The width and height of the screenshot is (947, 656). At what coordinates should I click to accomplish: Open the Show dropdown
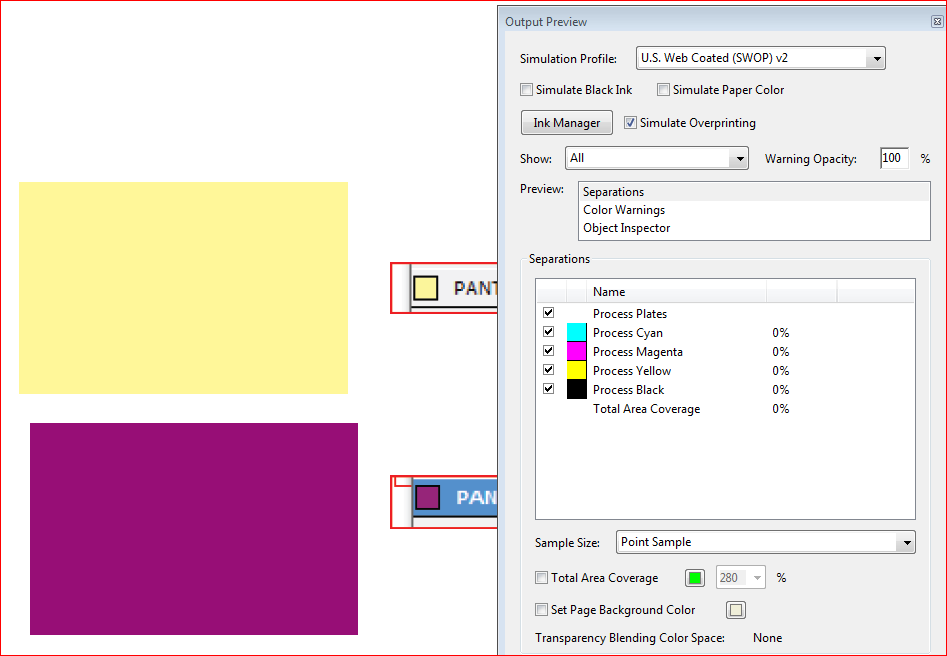click(740, 157)
